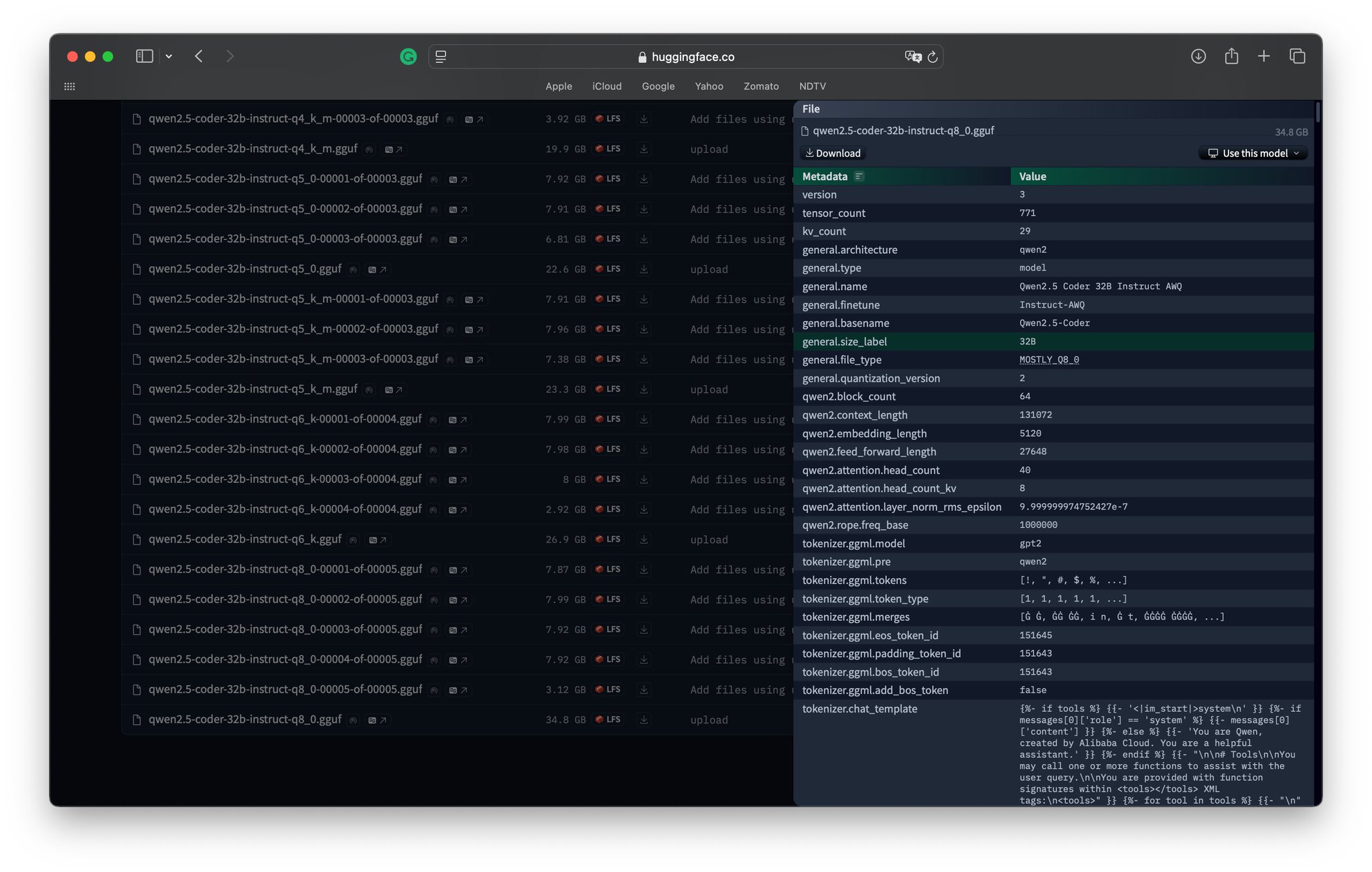Open q5_k_m-00002-of-00003.gguf file link
The height and width of the screenshot is (872, 1372).
click(293, 329)
